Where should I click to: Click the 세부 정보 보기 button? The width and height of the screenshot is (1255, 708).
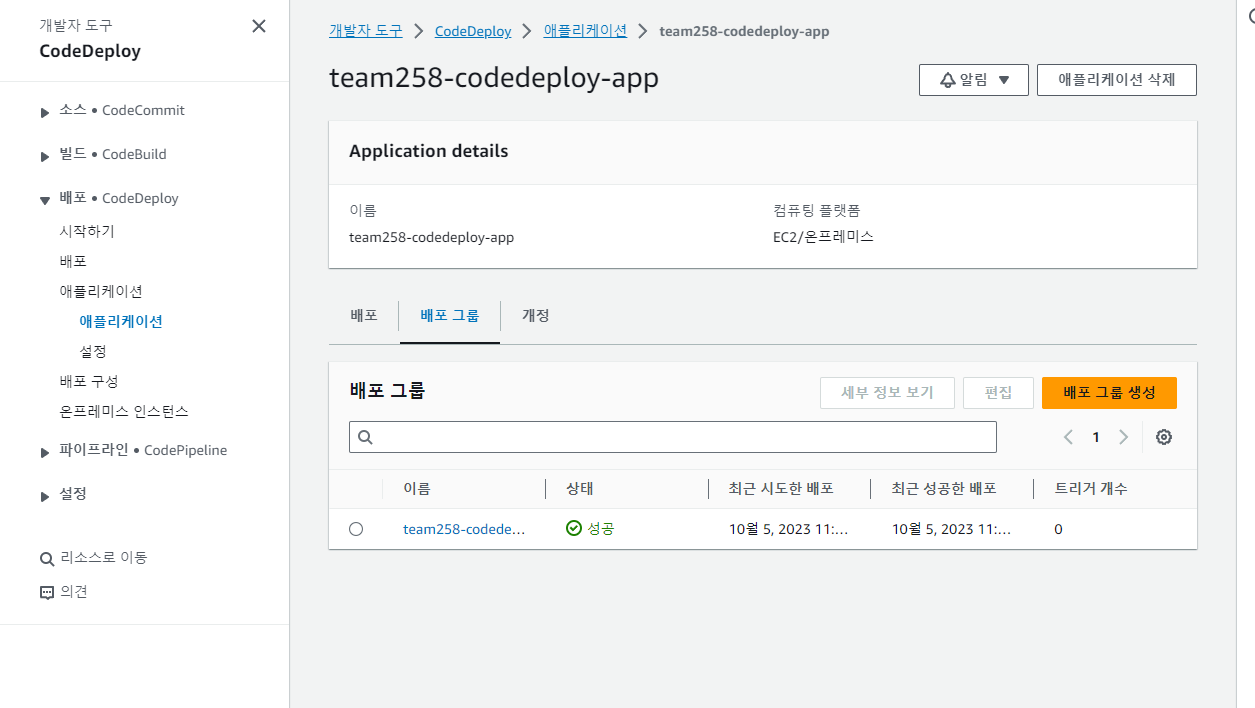point(887,393)
